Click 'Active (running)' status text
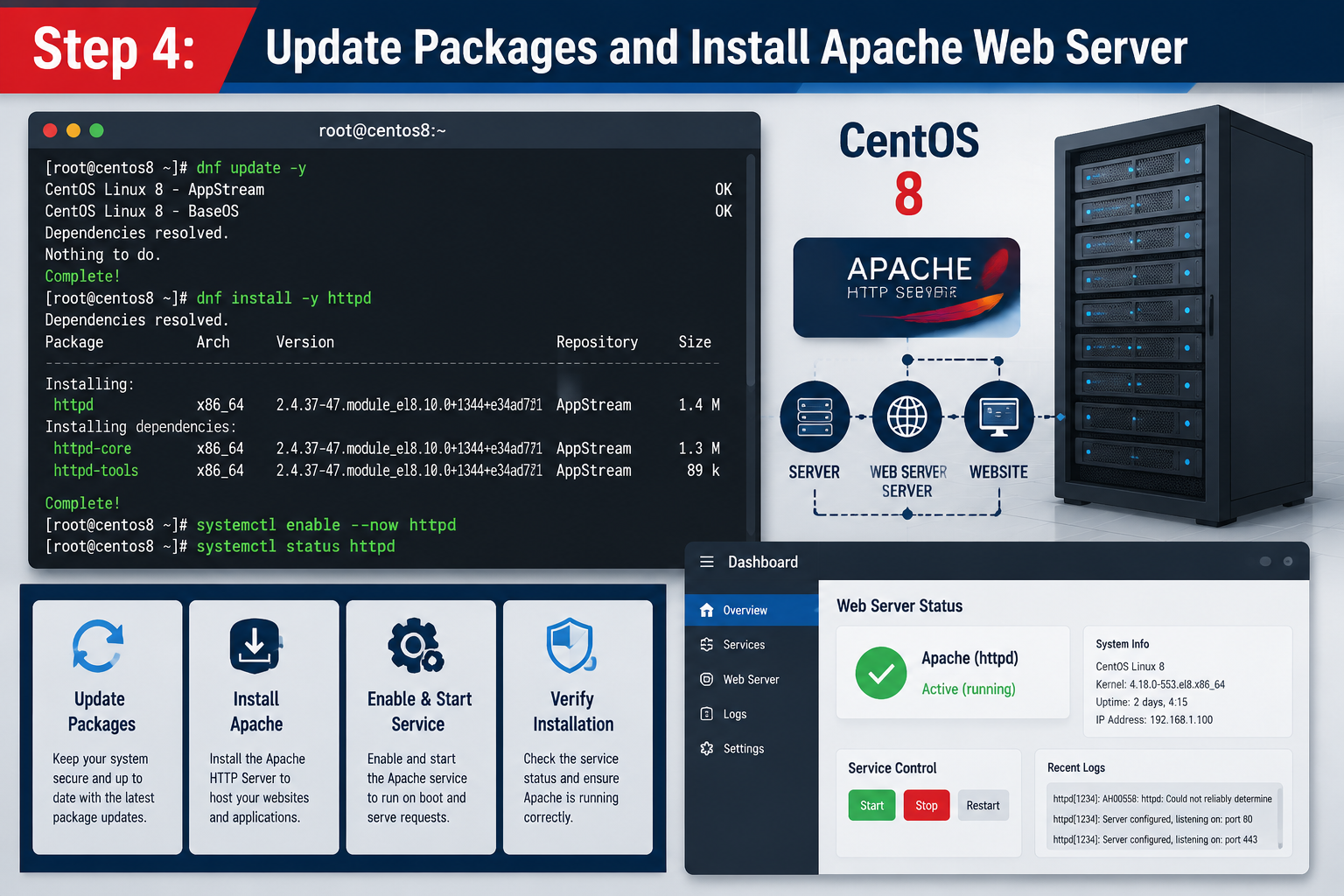Image resolution: width=1344 pixels, height=896 pixels. click(x=969, y=689)
